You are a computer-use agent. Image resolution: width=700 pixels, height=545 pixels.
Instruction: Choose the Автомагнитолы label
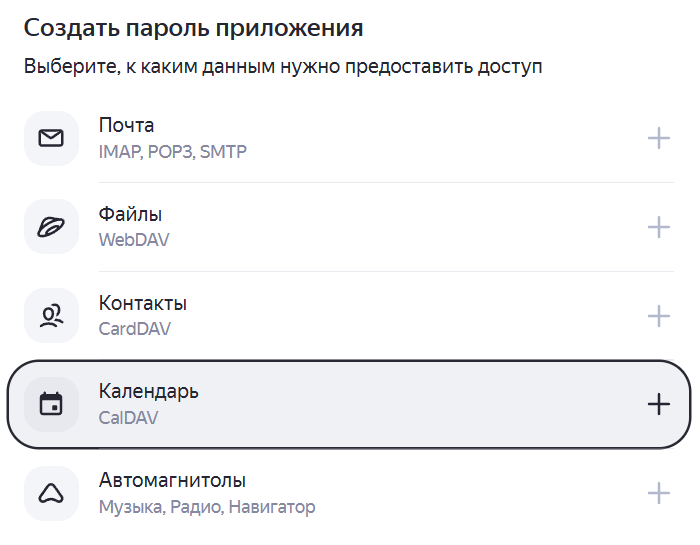tap(172, 480)
